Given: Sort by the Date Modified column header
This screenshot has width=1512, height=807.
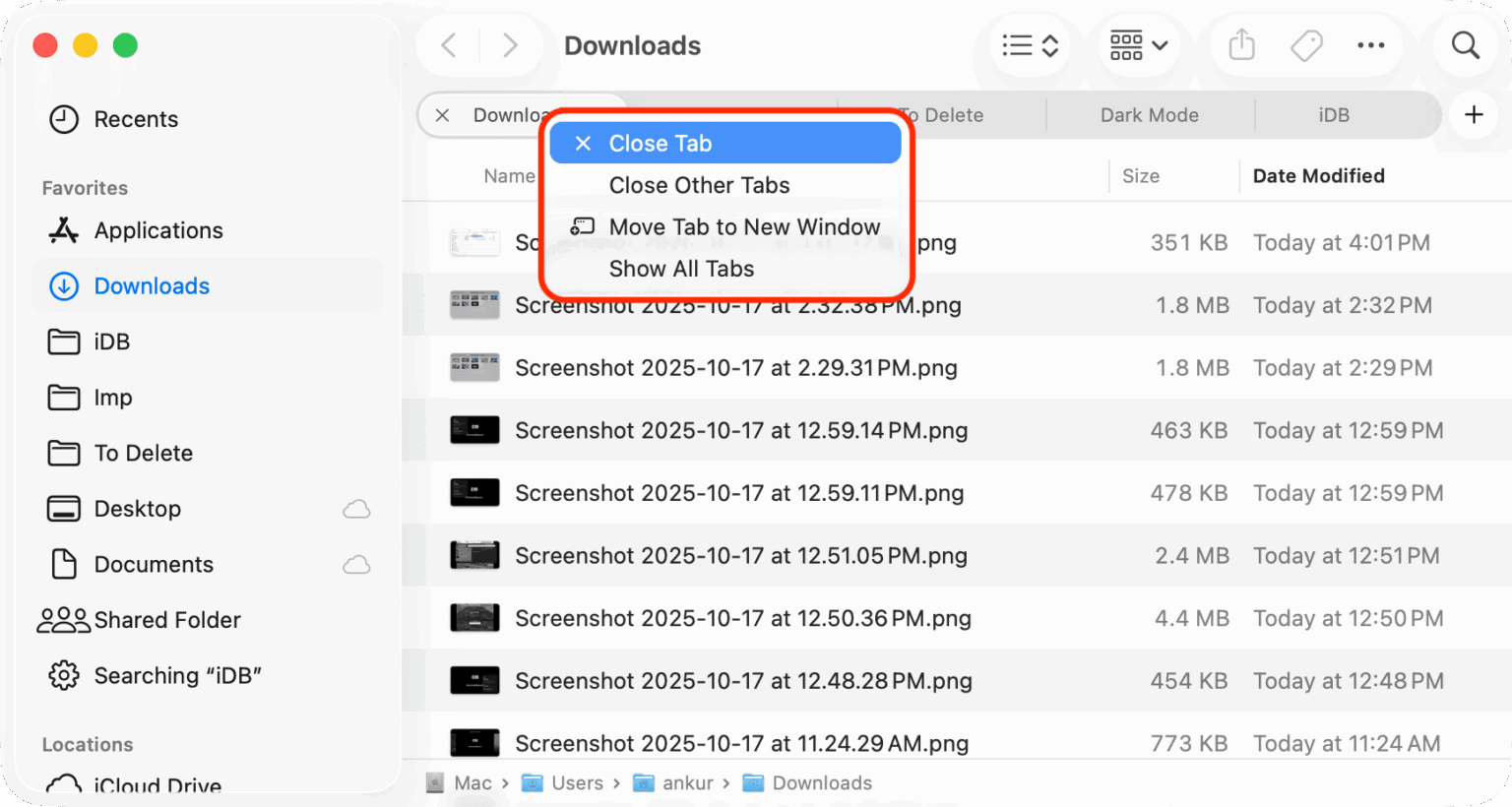Looking at the screenshot, I should point(1319,176).
